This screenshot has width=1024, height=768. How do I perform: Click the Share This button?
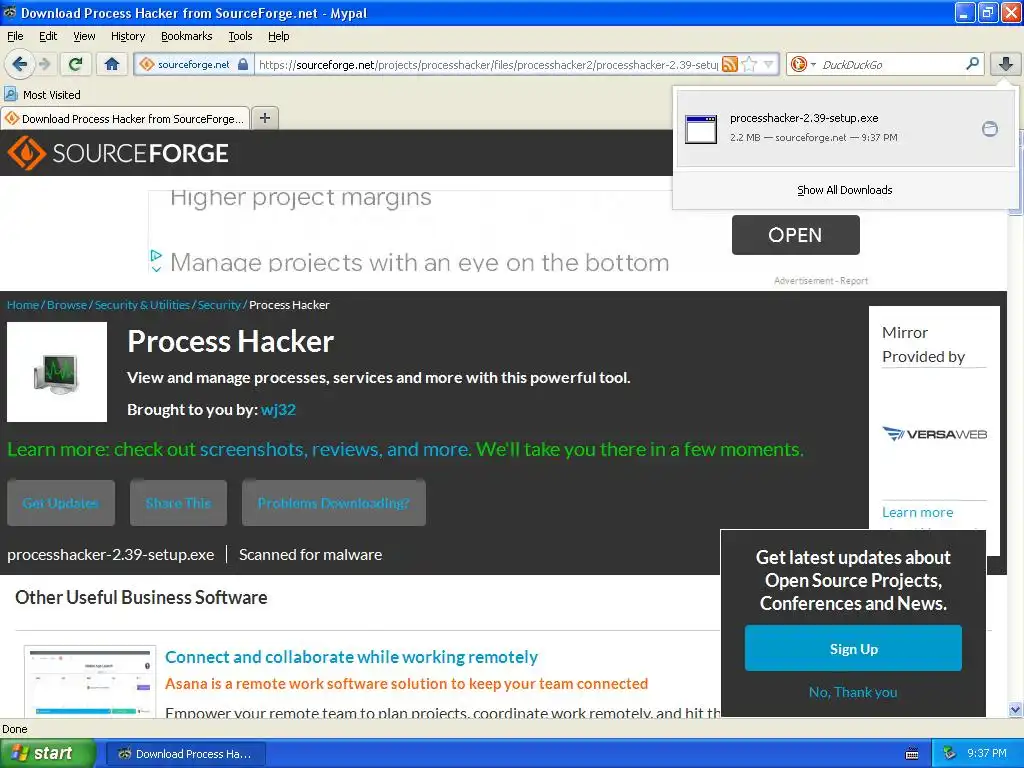(x=178, y=503)
